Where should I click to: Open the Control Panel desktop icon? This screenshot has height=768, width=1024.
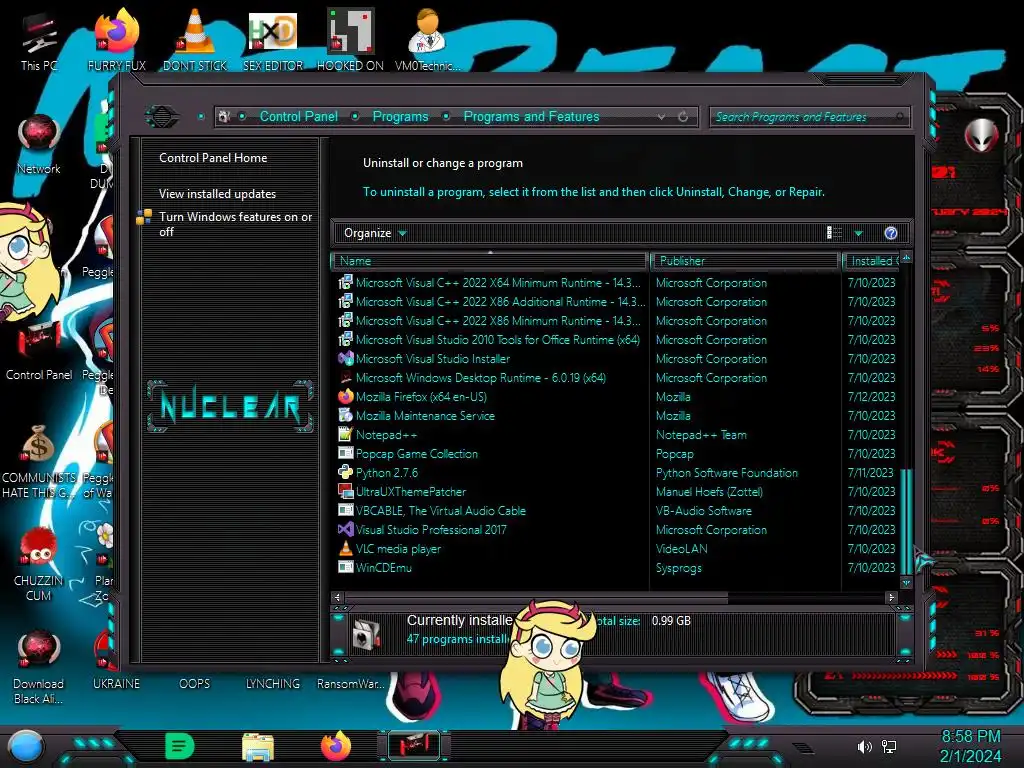pyautogui.click(x=39, y=350)
